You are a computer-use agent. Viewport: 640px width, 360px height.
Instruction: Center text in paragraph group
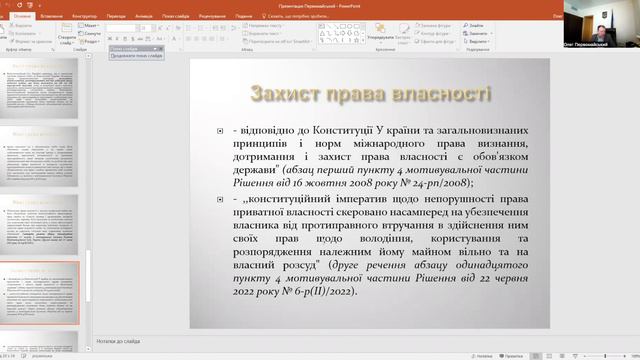[x=196, y=39]
